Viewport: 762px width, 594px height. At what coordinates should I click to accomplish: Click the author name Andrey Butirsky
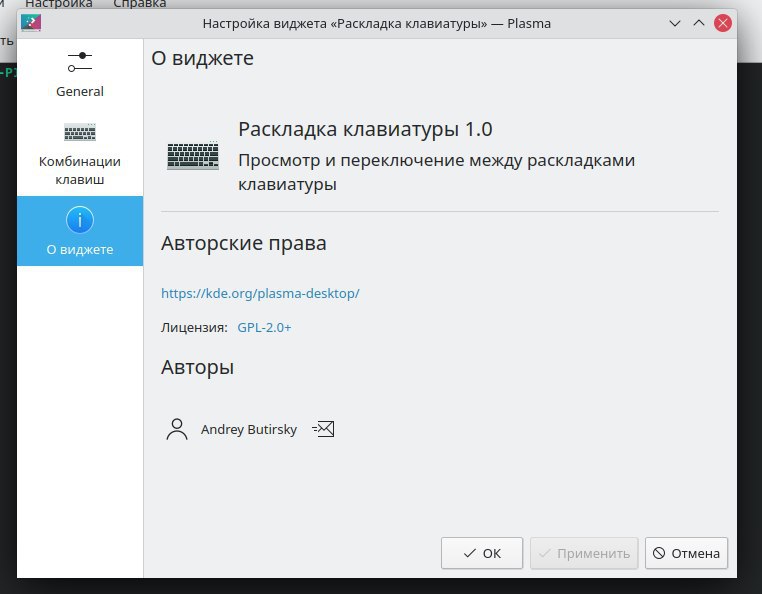[249, 429]
